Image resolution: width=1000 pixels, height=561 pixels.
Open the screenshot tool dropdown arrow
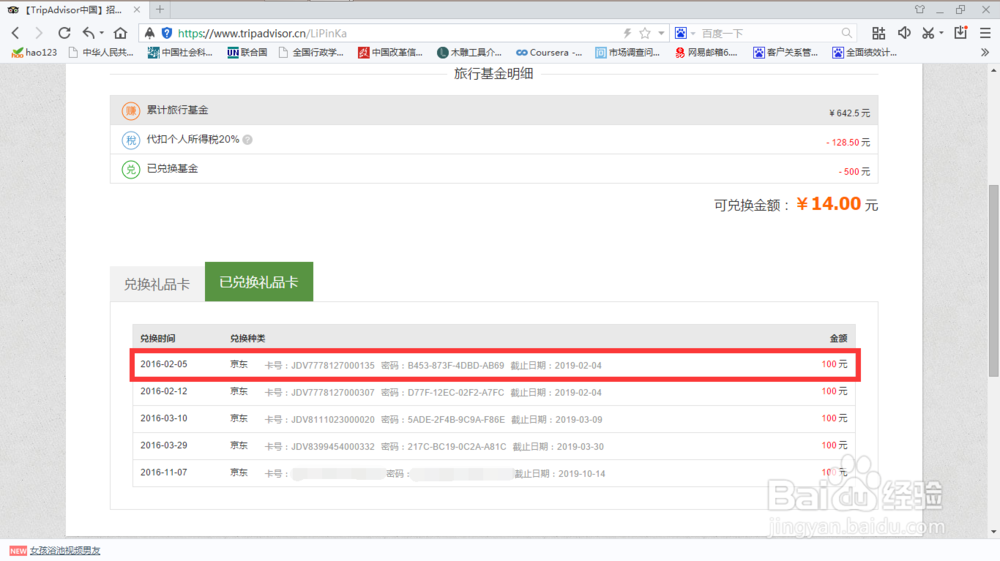[941, 33]
